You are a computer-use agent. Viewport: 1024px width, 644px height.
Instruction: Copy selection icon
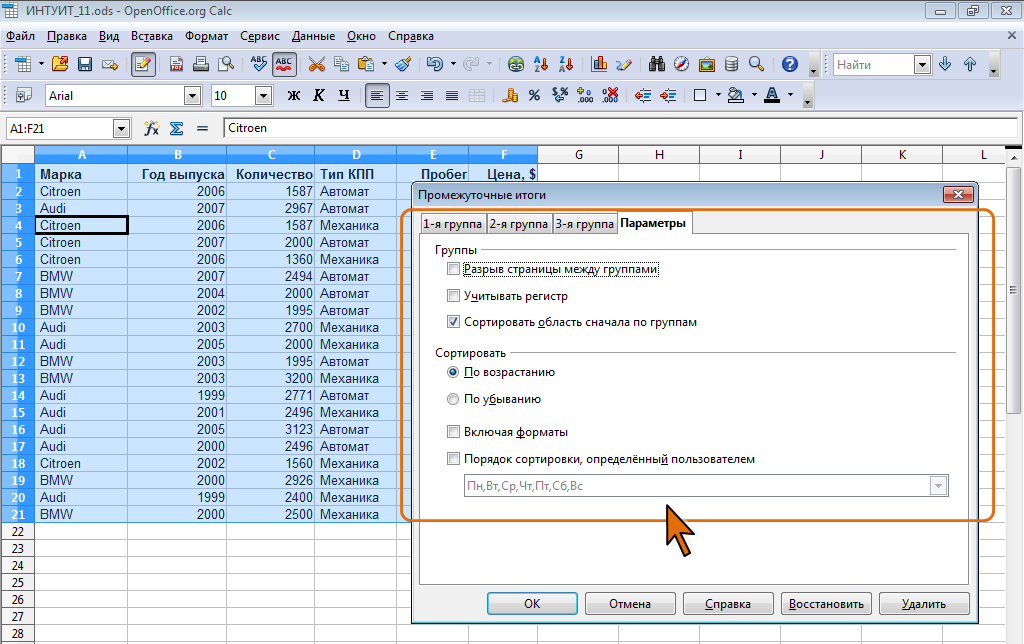341,64
